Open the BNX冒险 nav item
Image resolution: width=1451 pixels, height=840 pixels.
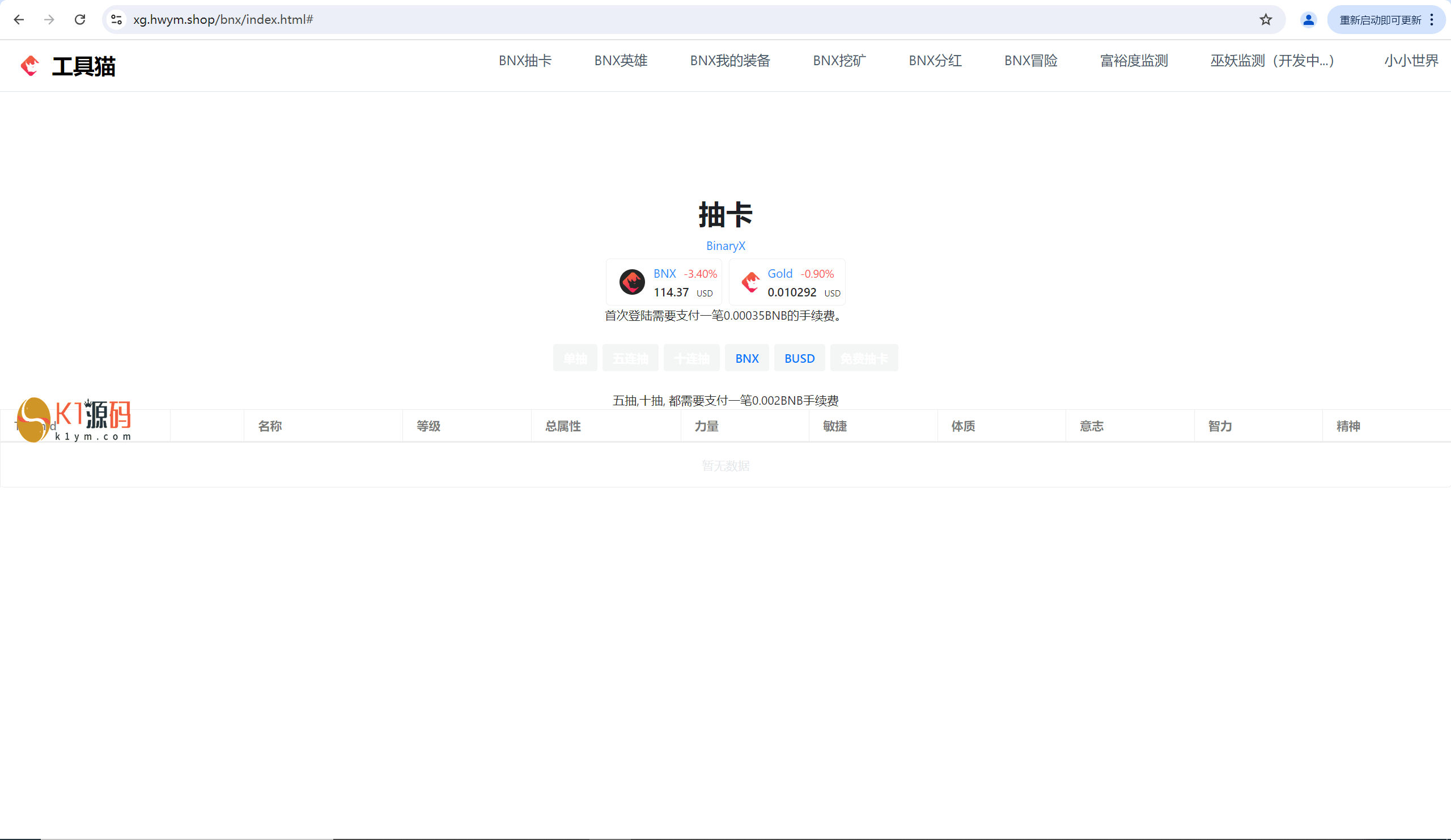point(1030,61)
